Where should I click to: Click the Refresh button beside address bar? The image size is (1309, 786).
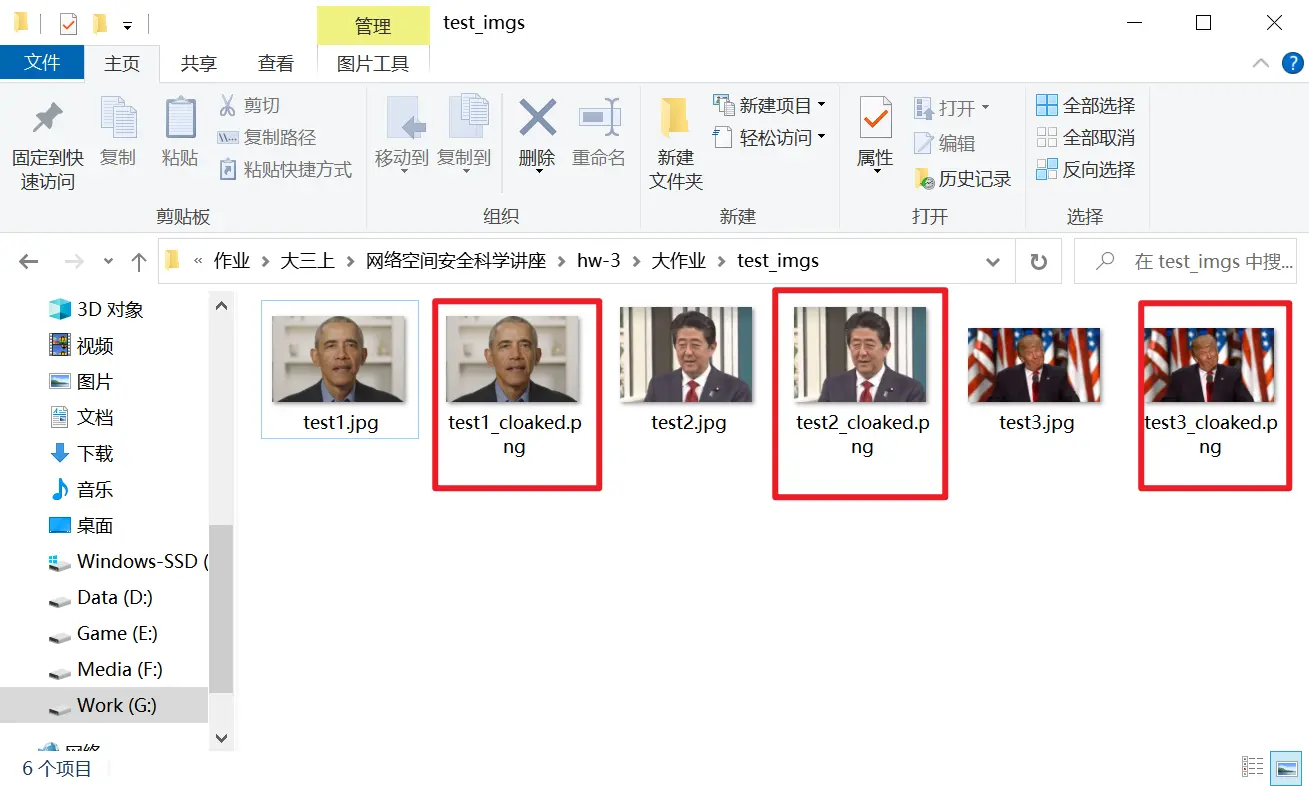pyautogui.click(x=1039, y=262)
